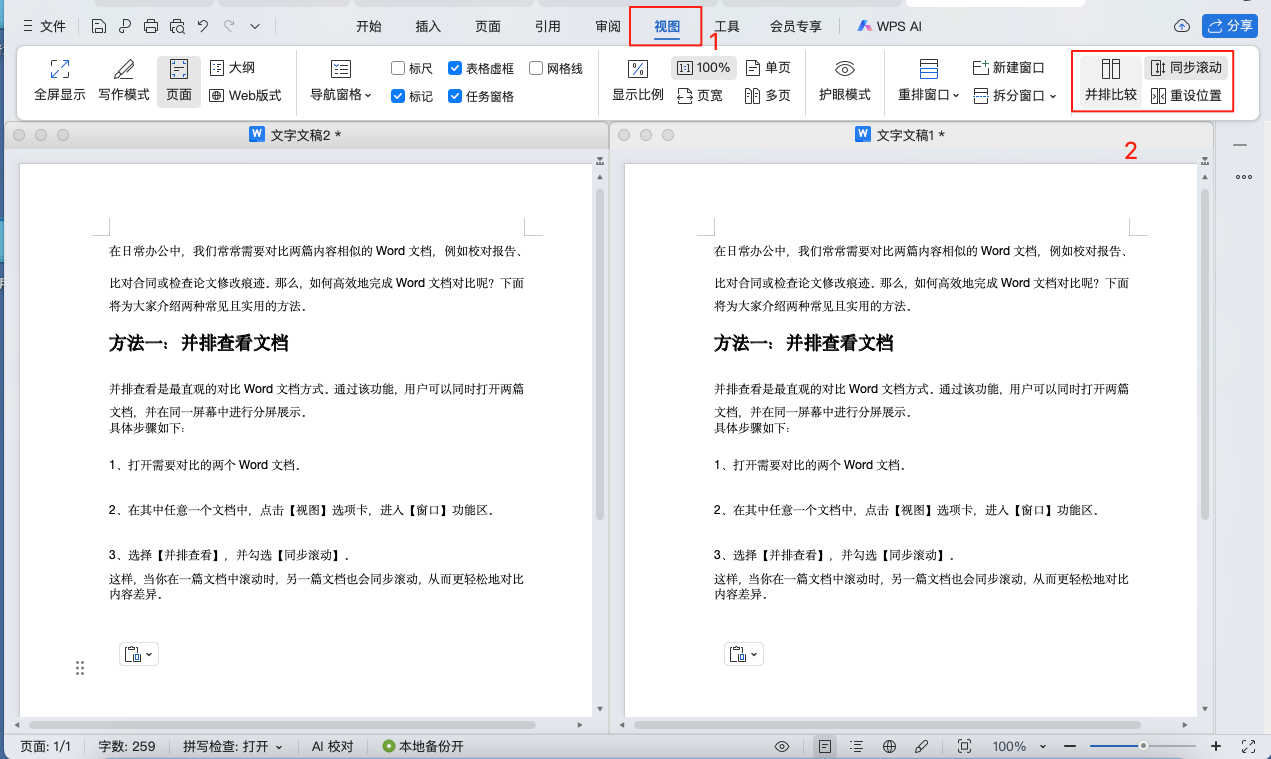Click the 文字文稿1 window title
This screenshot has height=759, width=1271.
point(901,134)
